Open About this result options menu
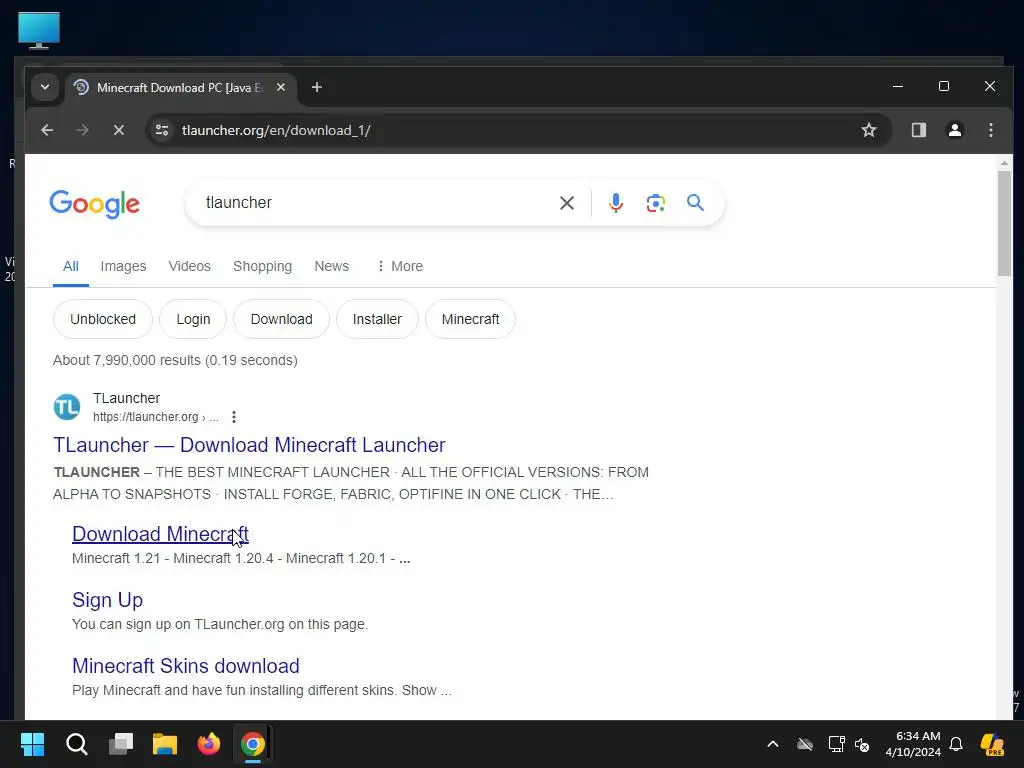Image resolution: width=1024 pixels, height=768 pixels. click(x=234, y=417)
